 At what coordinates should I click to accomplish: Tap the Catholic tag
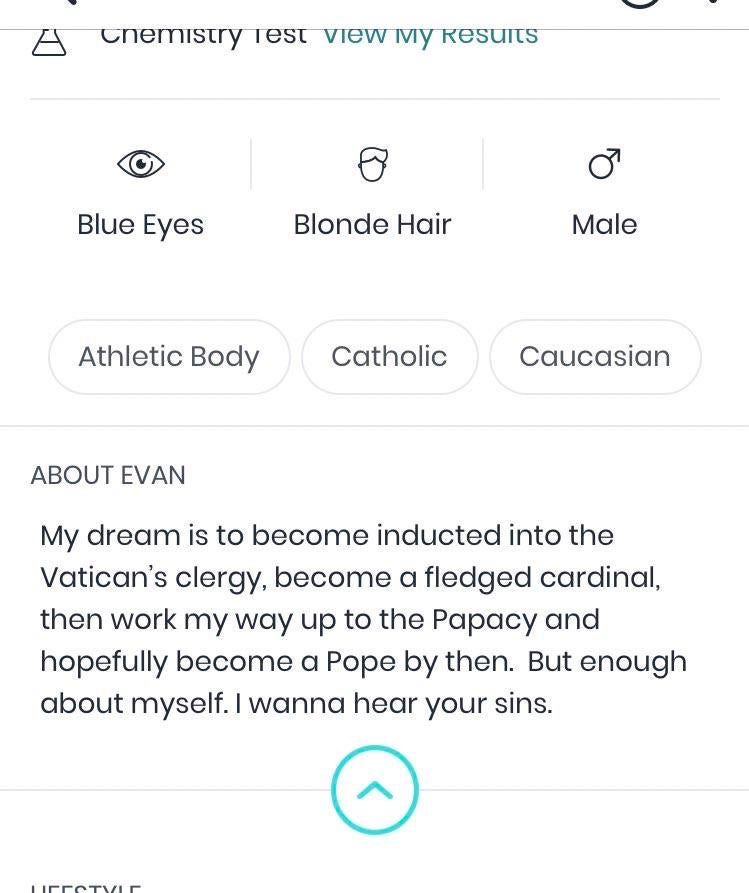click(389, 357)
